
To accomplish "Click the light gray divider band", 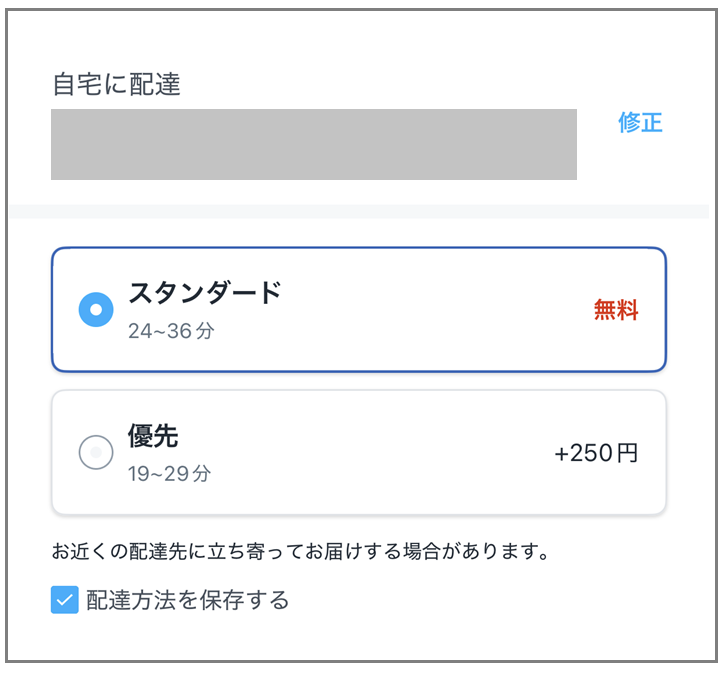I will [360, 212].
